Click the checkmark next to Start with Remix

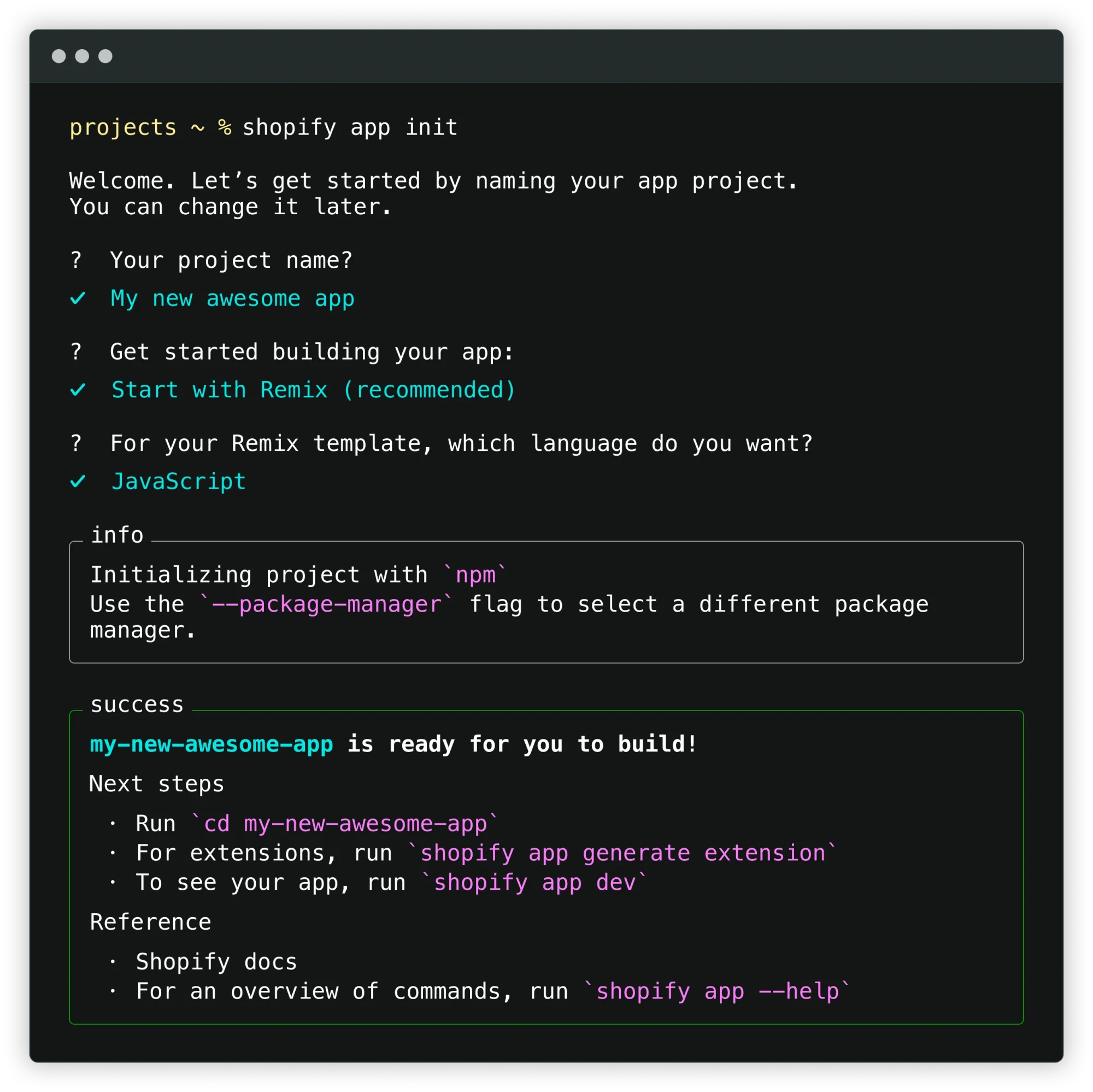[x=78, y=390]
